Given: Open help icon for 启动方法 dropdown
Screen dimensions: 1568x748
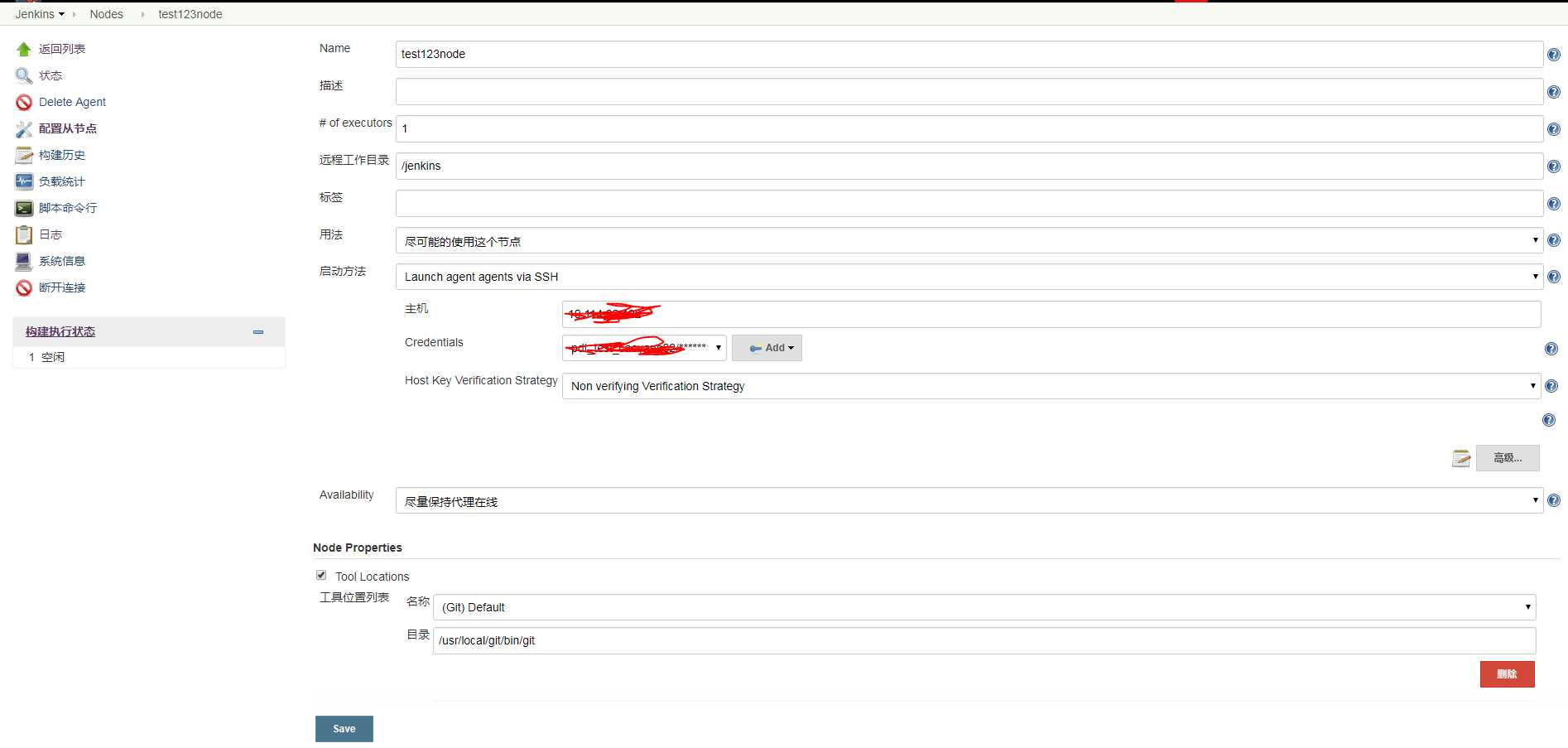Looking at the screenshot, I should coord(1554,277).
